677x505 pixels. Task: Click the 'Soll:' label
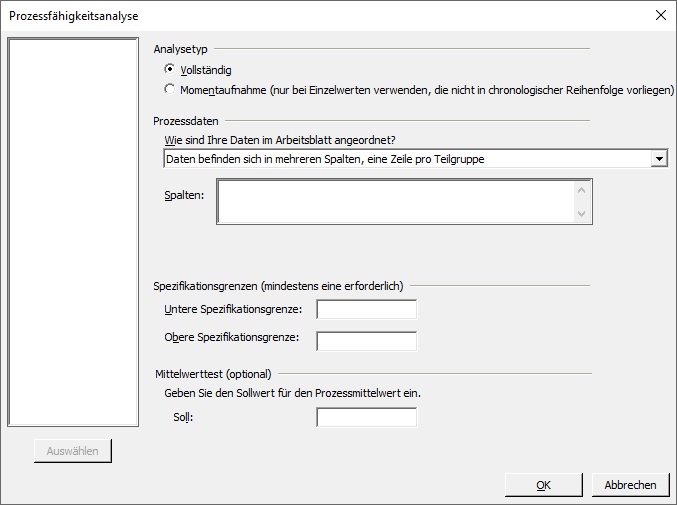183,417
